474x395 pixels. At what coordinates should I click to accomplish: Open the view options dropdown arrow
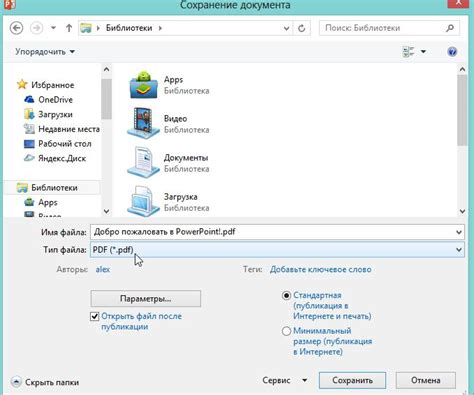pos(423,52)
